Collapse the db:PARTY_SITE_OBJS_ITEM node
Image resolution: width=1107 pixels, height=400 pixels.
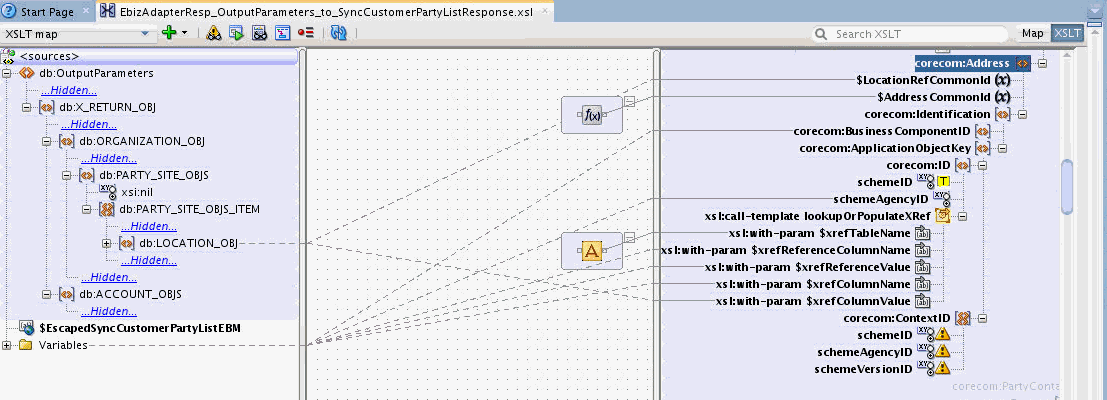(86, 209)
